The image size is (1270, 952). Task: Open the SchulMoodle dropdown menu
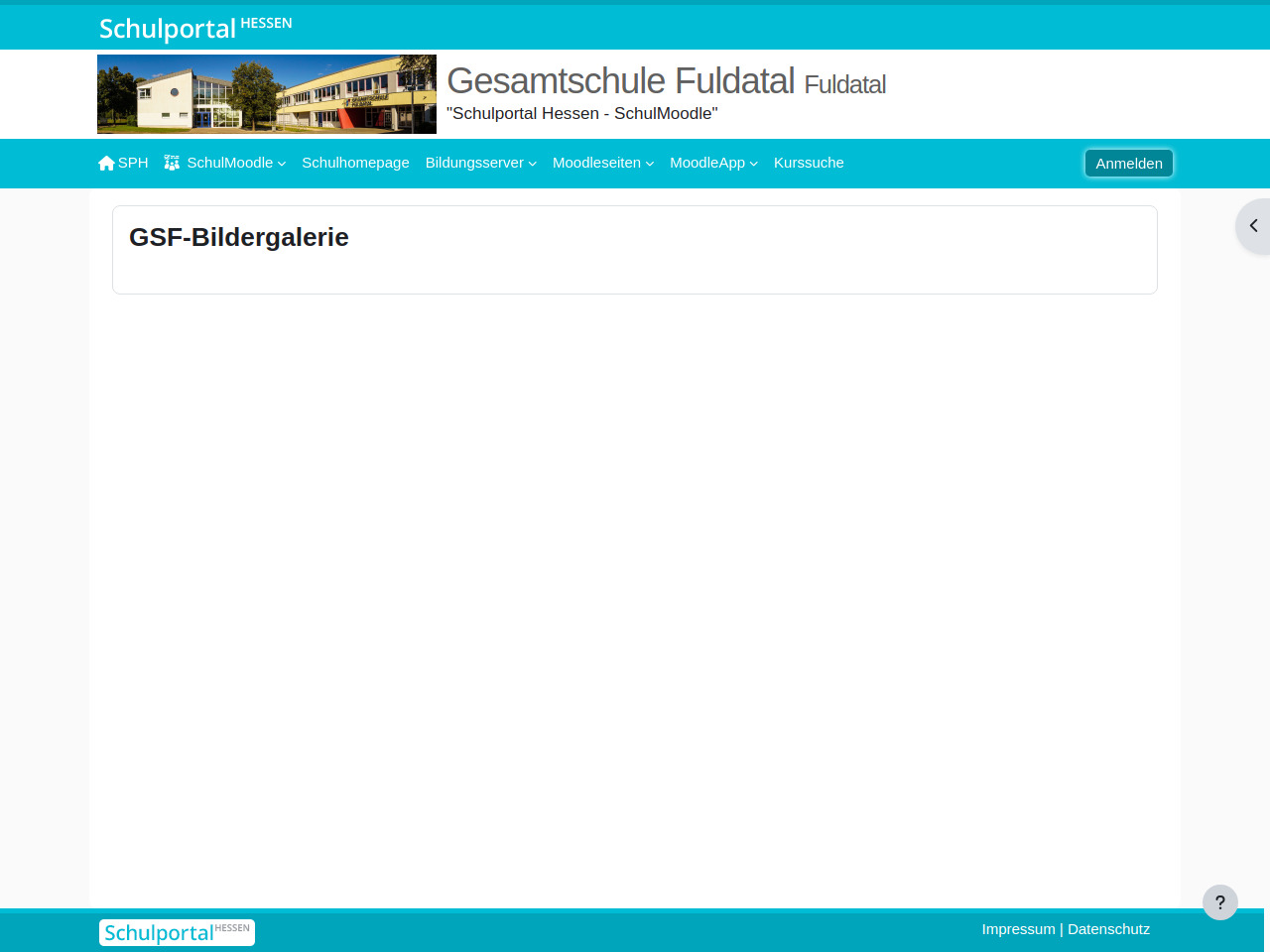click(236, 163)
